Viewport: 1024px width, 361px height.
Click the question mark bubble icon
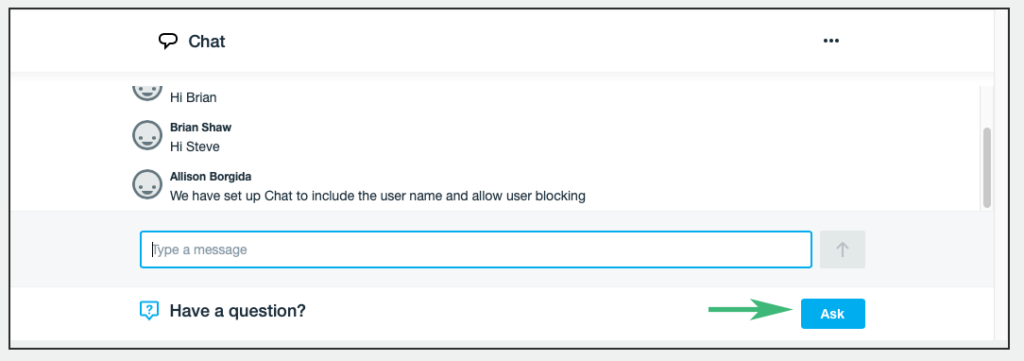point(149,311)
